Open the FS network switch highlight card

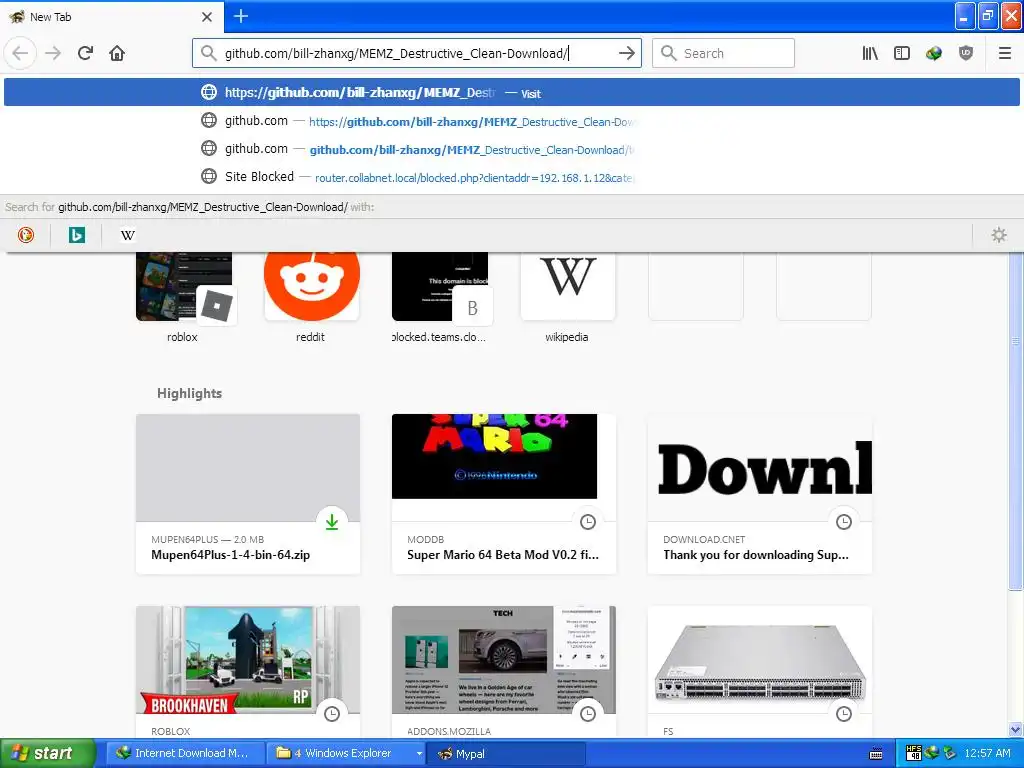760,673
